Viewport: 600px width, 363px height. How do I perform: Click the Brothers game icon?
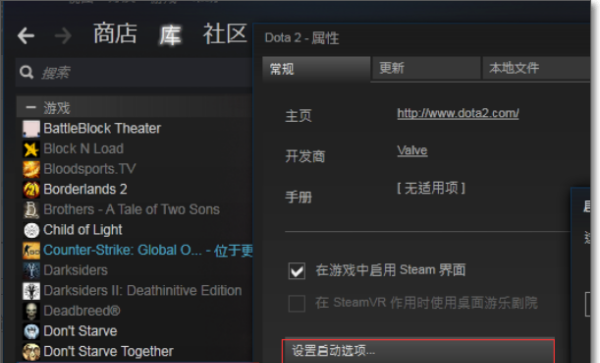click(31, 210)
